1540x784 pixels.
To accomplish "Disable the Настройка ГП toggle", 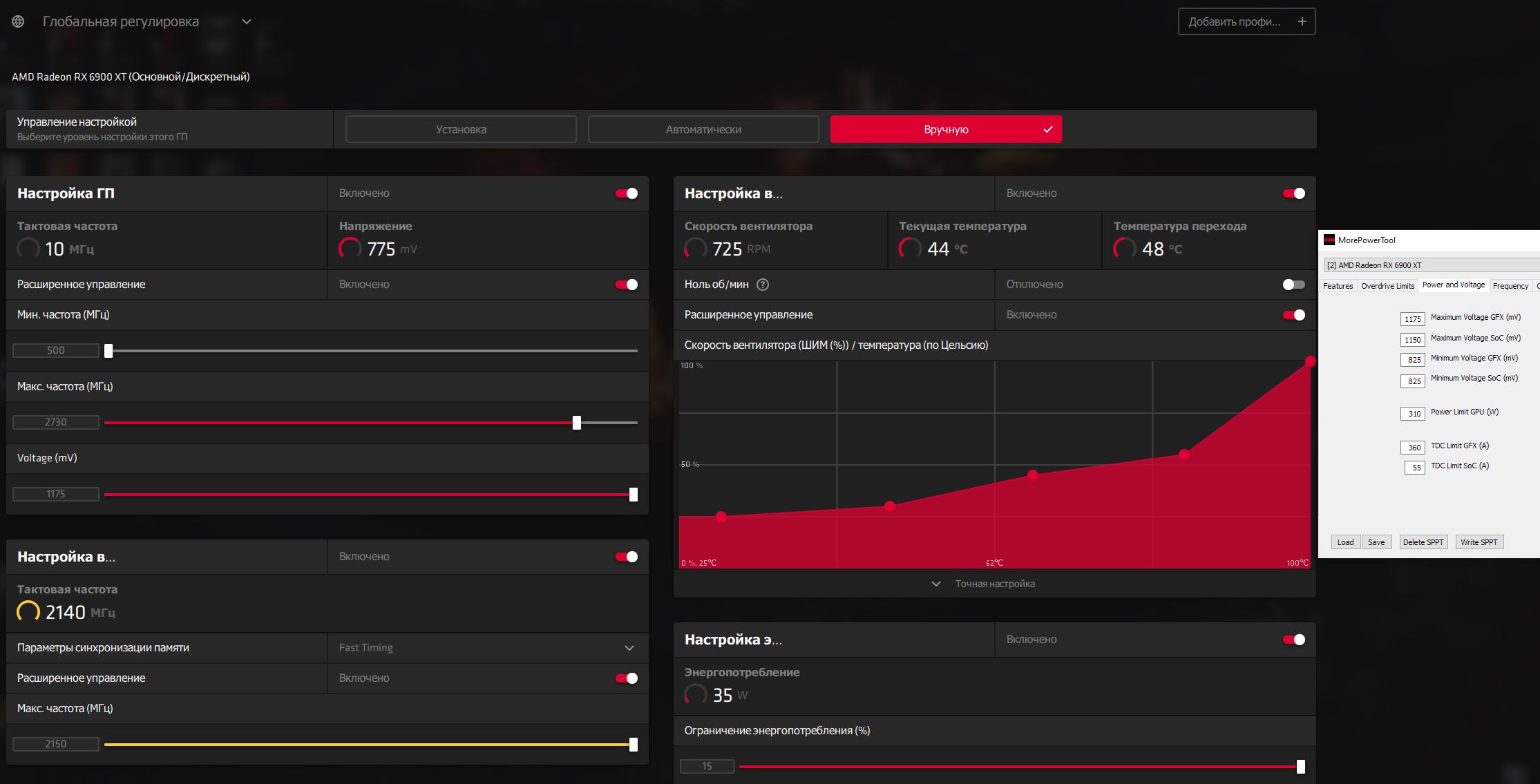I will click(627, 193).
